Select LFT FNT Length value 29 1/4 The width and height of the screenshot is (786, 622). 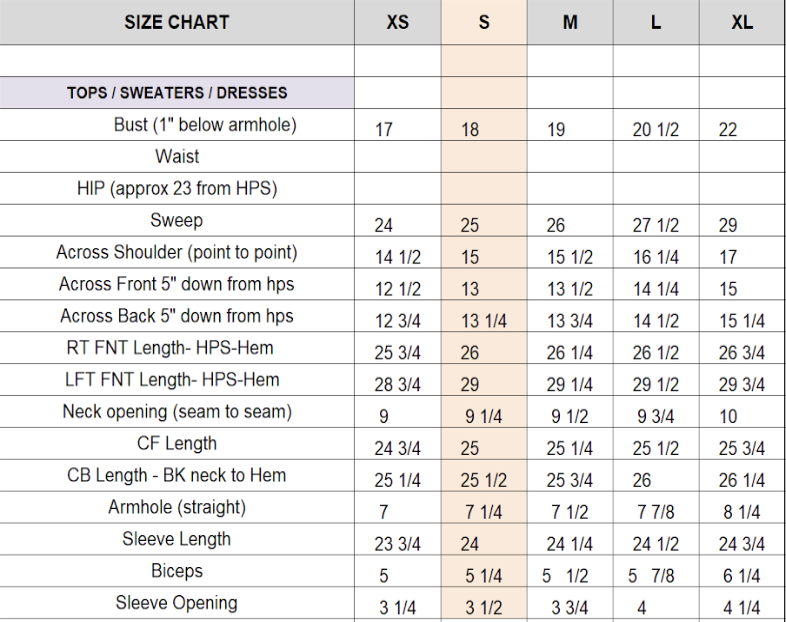[569, 385]
